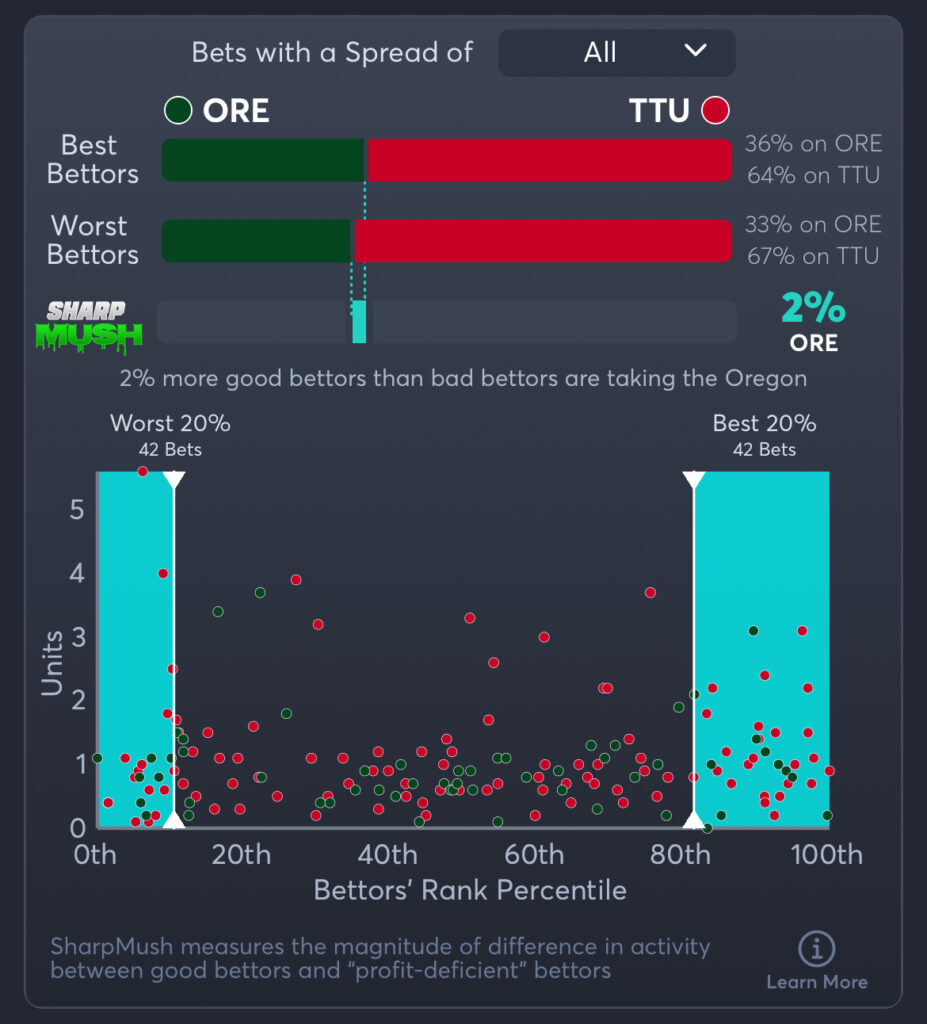Select the Worst Bettors row label
The width and height of the screenshot is (927, 1024).
click(x=92, y=241)
